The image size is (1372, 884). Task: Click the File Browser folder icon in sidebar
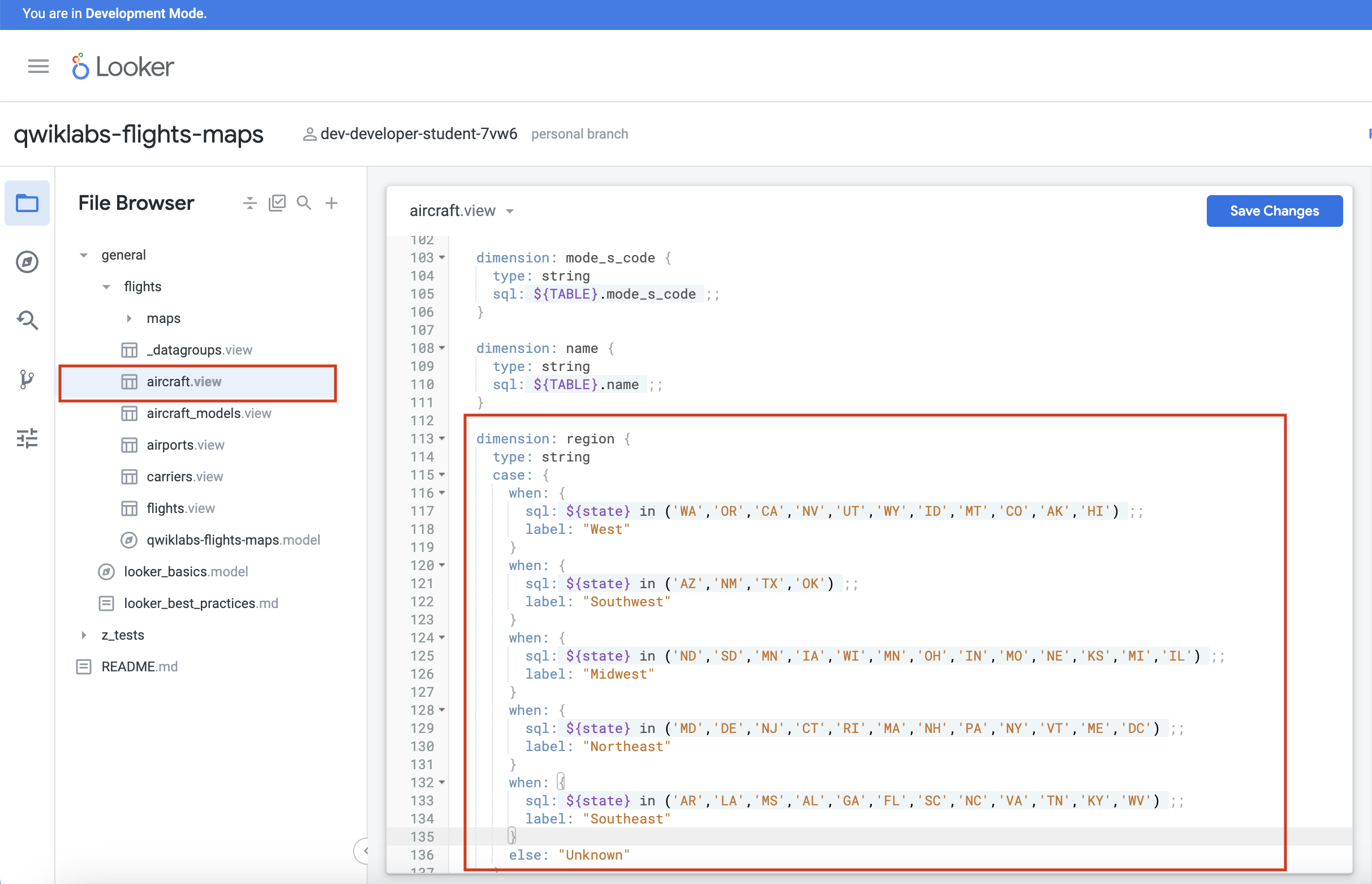coord(27,203)
